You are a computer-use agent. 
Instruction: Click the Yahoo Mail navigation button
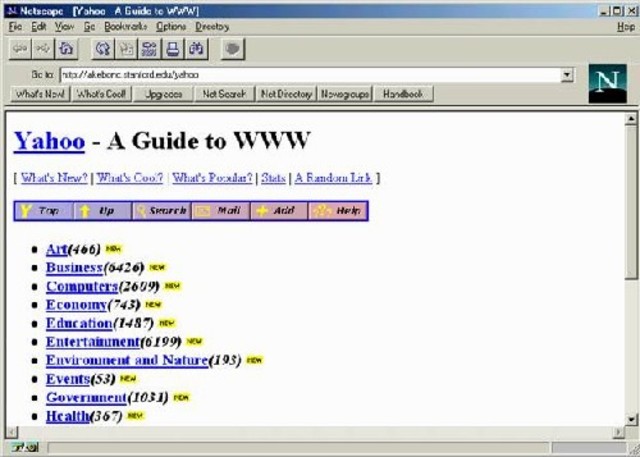(x=220, y=211)
